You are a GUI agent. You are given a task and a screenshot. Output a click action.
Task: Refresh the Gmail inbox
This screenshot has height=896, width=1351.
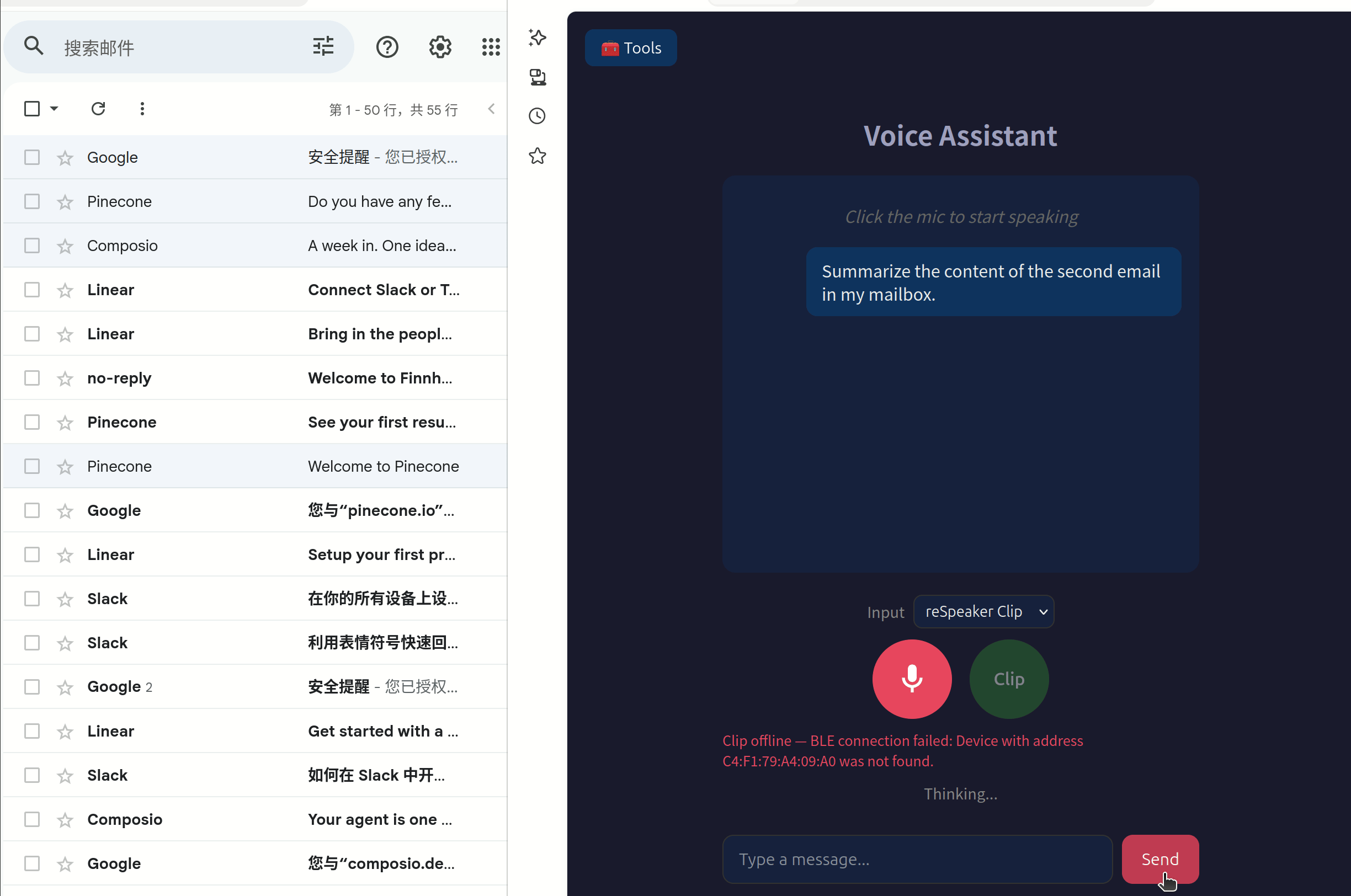[x=98, y=109]
